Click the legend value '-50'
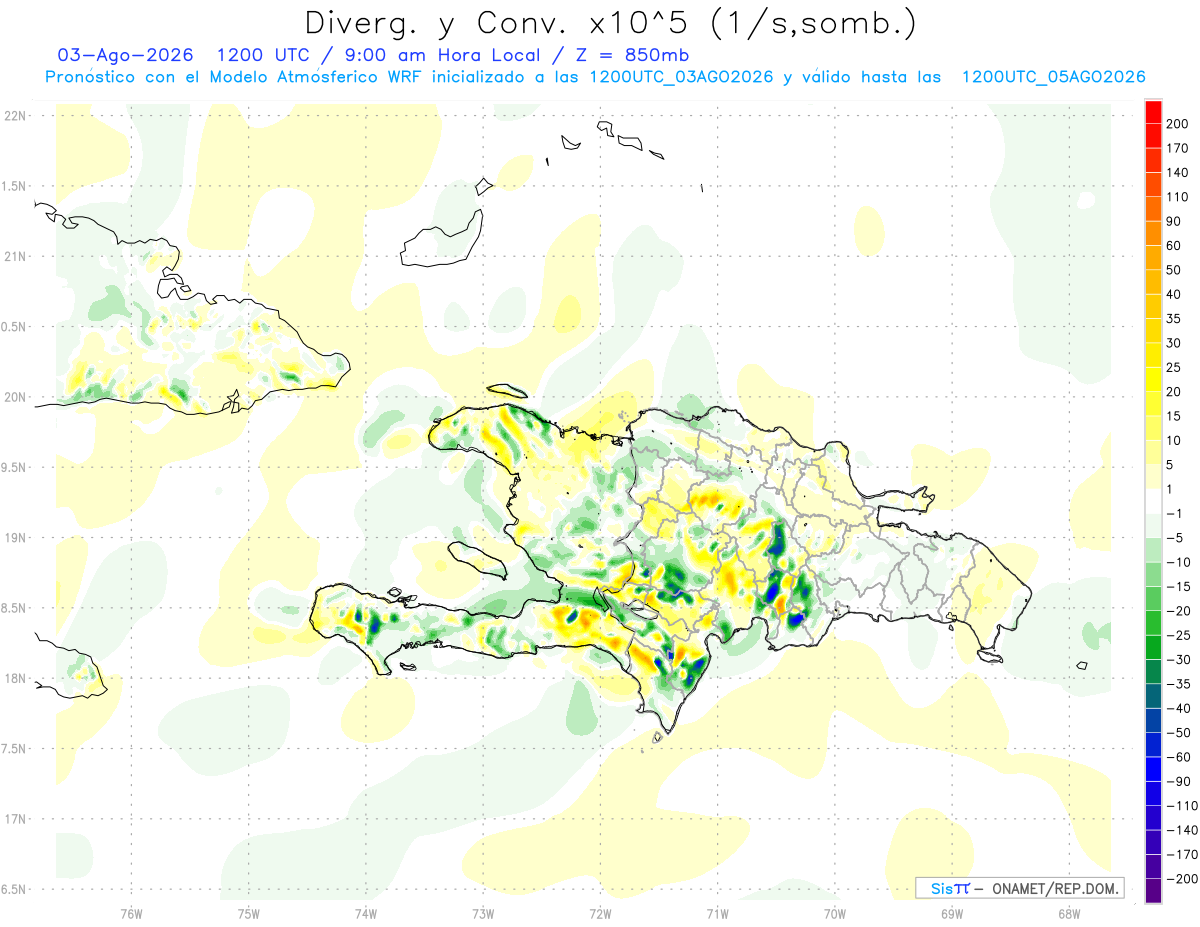The height and width of the screenshot is (927, 1200). point(1177,733)
